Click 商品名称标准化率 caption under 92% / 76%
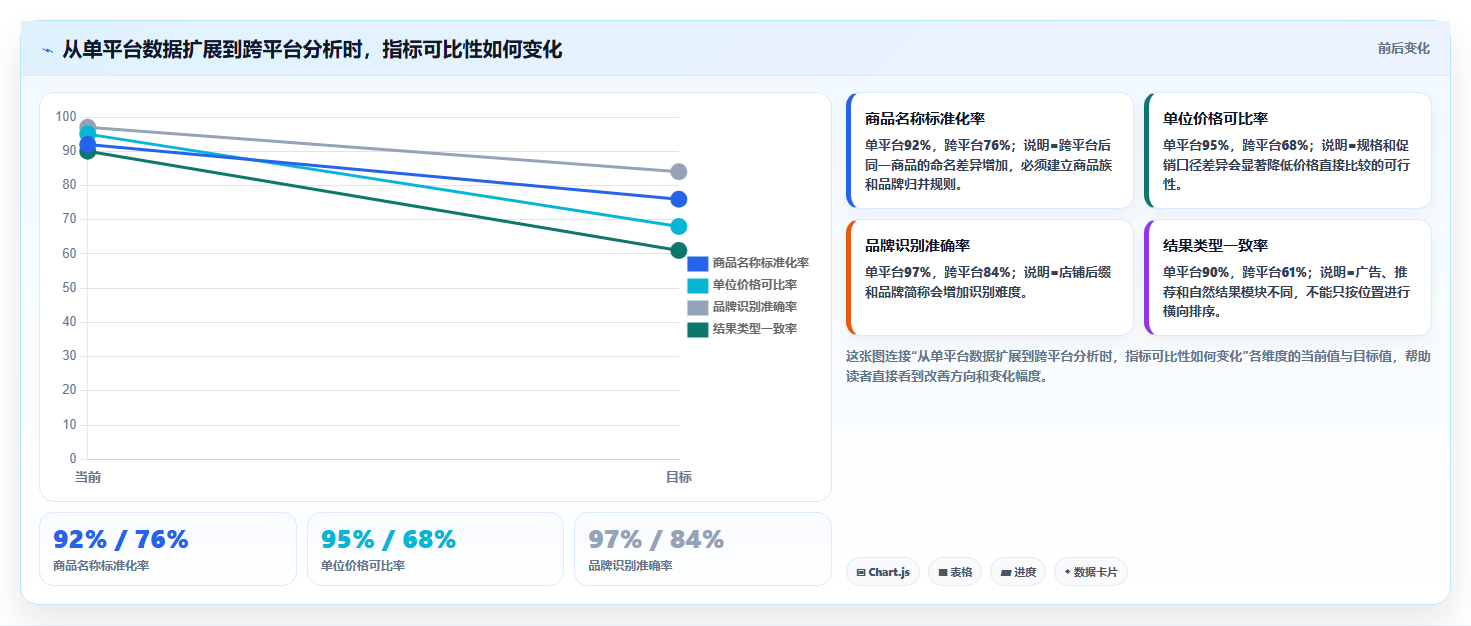 (x=101, y=566)
